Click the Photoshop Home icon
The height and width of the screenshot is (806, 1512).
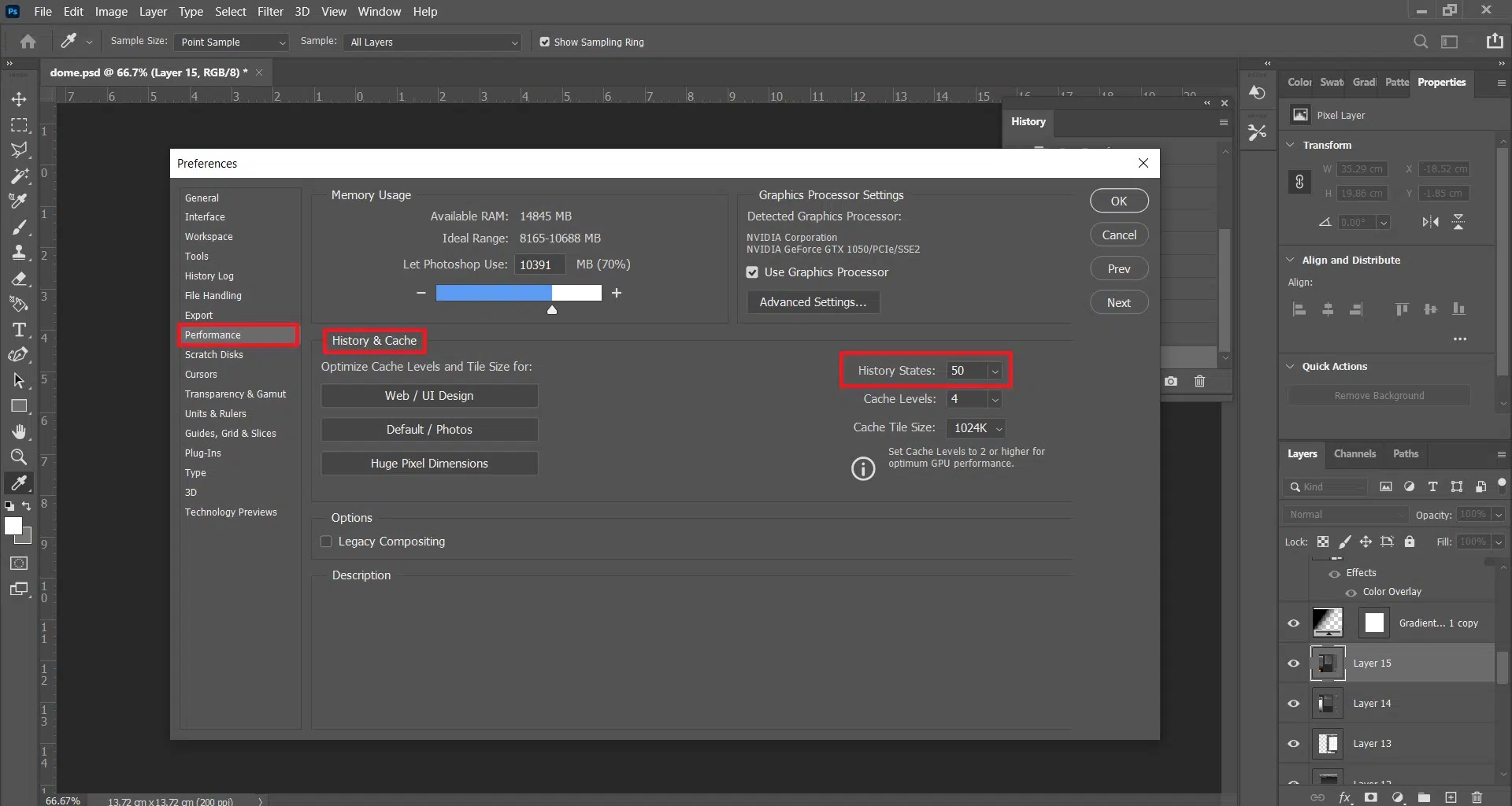point(28,42)
